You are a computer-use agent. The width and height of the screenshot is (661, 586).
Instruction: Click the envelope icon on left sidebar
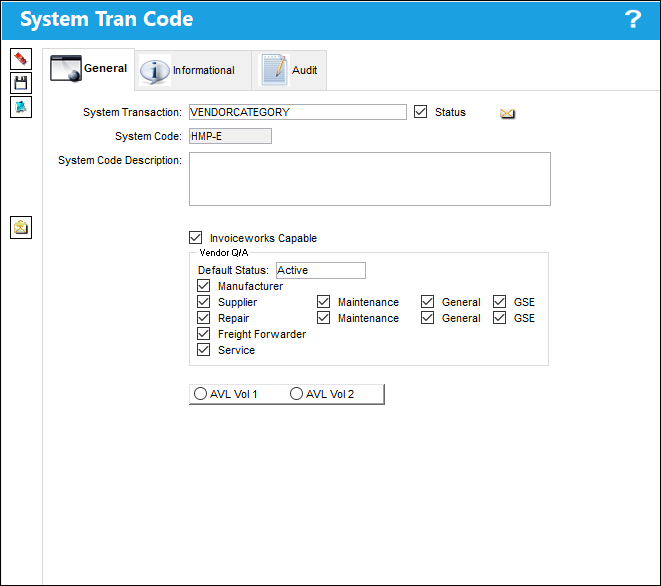click(x=21, y=228)
